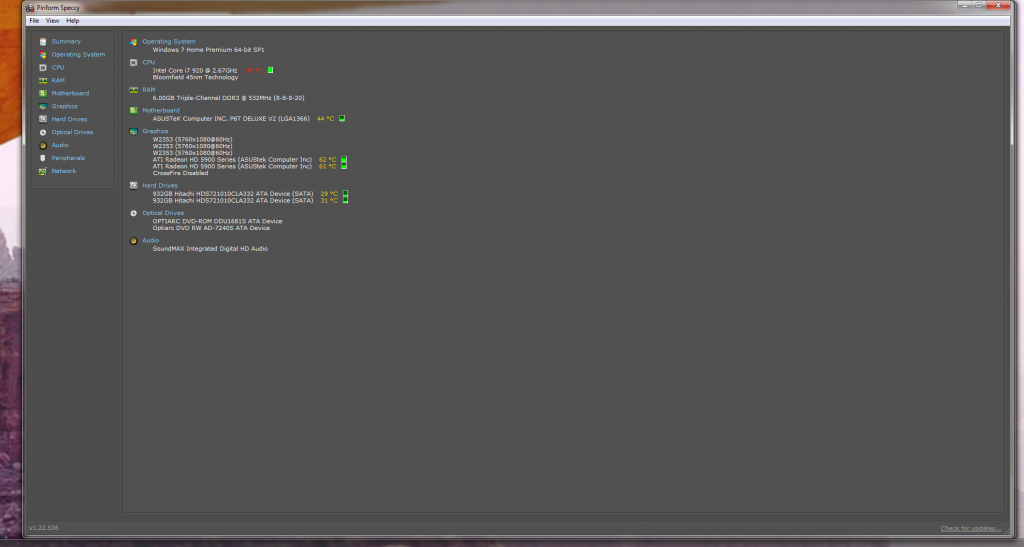Click the motherboard 44 °C temperature indicator
The width and height of the screenshot is (1024, 547).
pyautogui.click(x=342, y=118)
